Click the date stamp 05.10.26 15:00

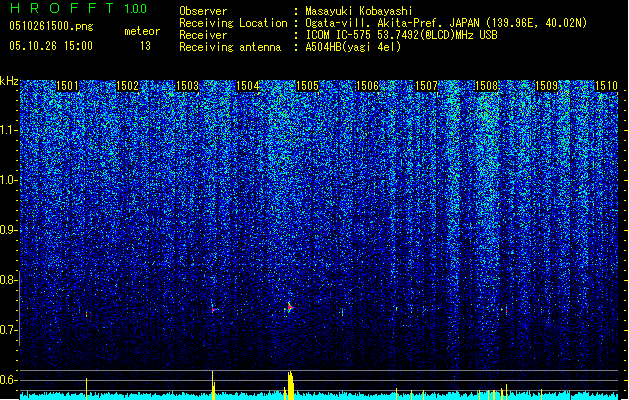pos(51,46)
